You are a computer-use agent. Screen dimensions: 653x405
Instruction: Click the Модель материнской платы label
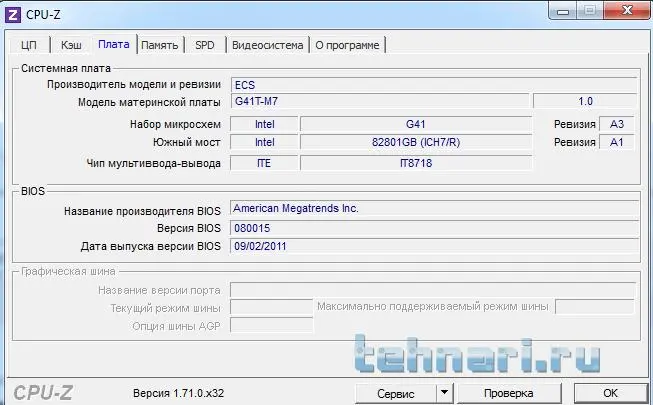149,102
